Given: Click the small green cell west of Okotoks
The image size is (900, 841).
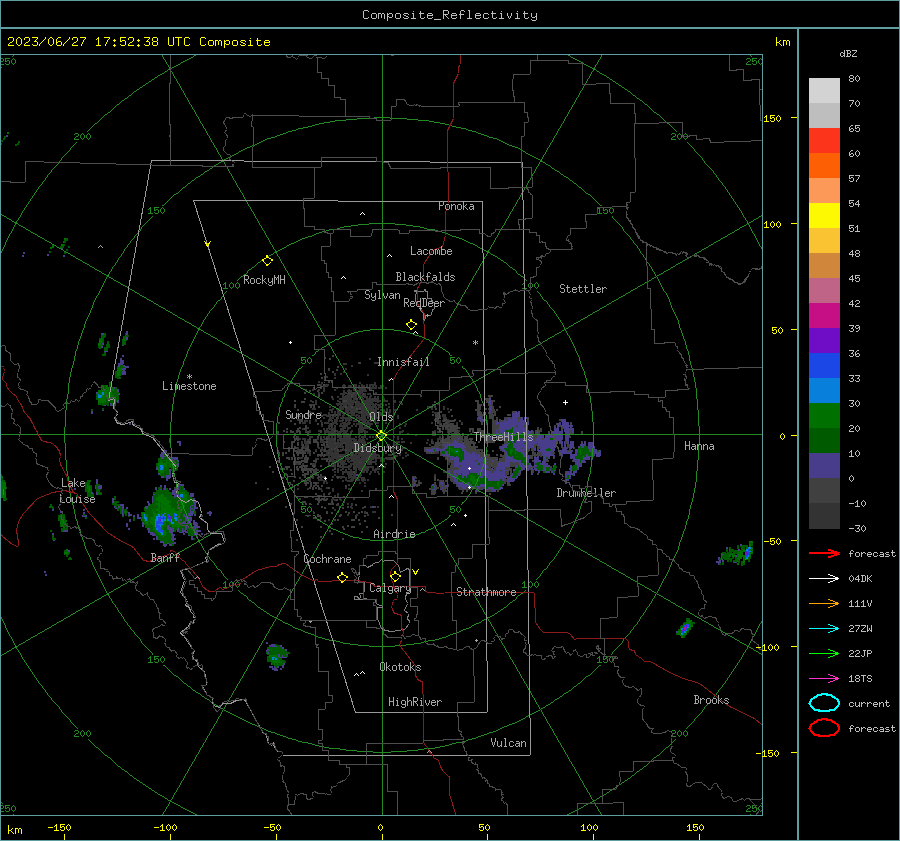Looking at the screenshot, I should pyautogui.click(x=277, y=656).
